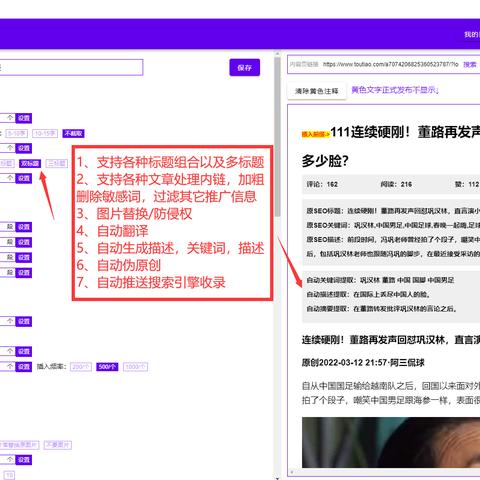Click the 评论: 162 count
This screenshot has height=480, width=480.
tap(322, 184)
